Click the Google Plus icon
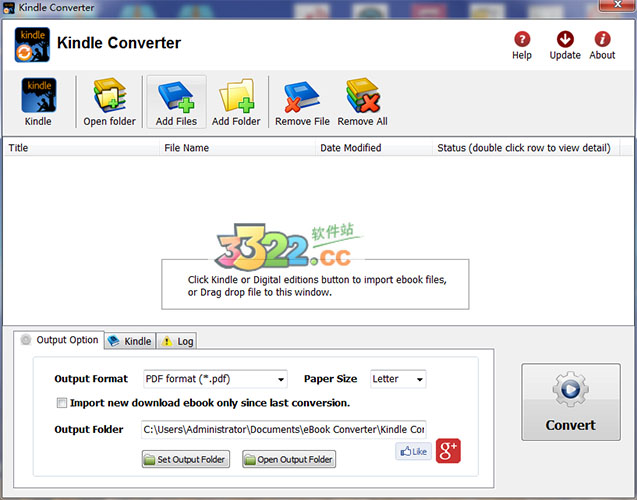Image resolution: width=637 pixels, height=500 pixels. [448, 450]
